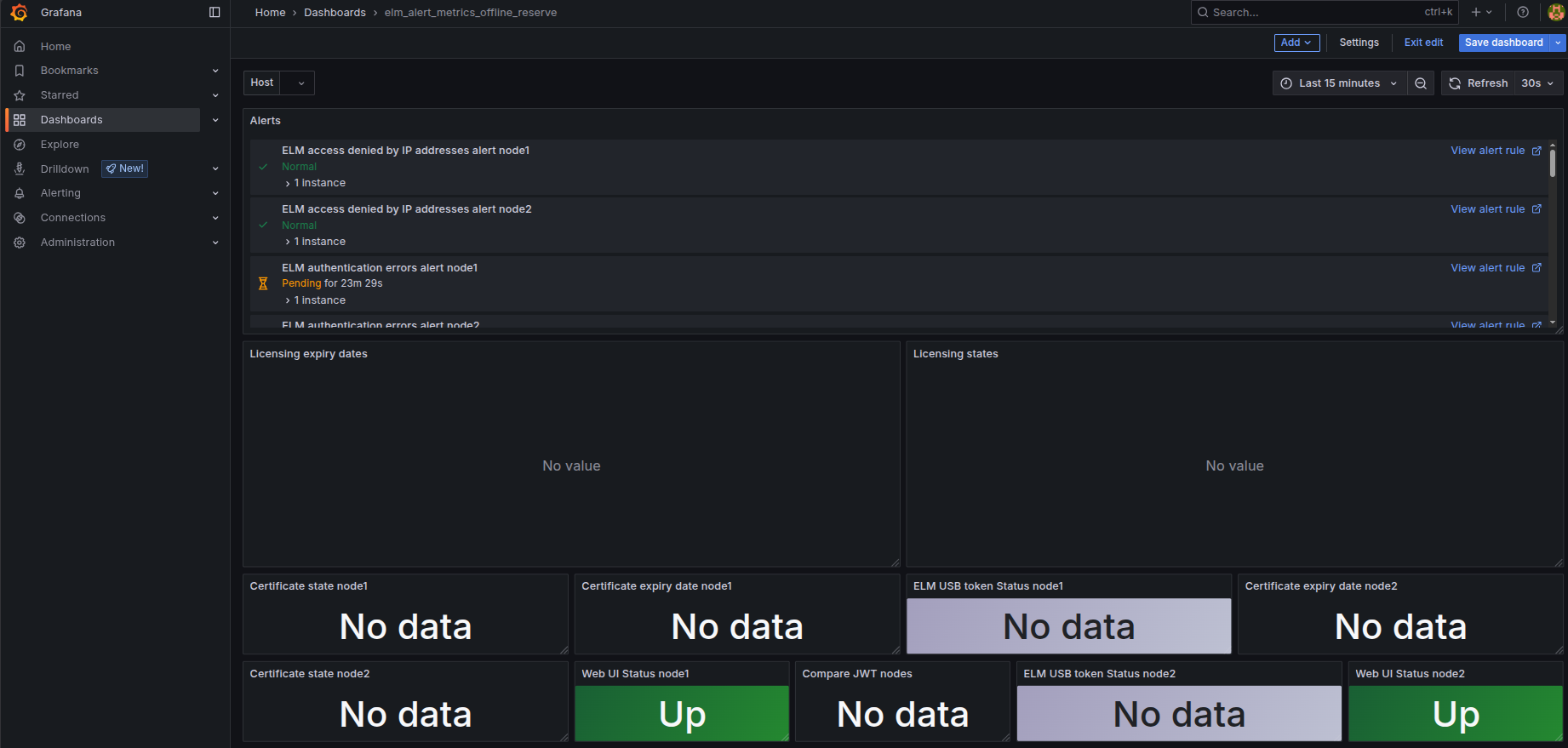Open the help menu icon

coord(1523,13)
